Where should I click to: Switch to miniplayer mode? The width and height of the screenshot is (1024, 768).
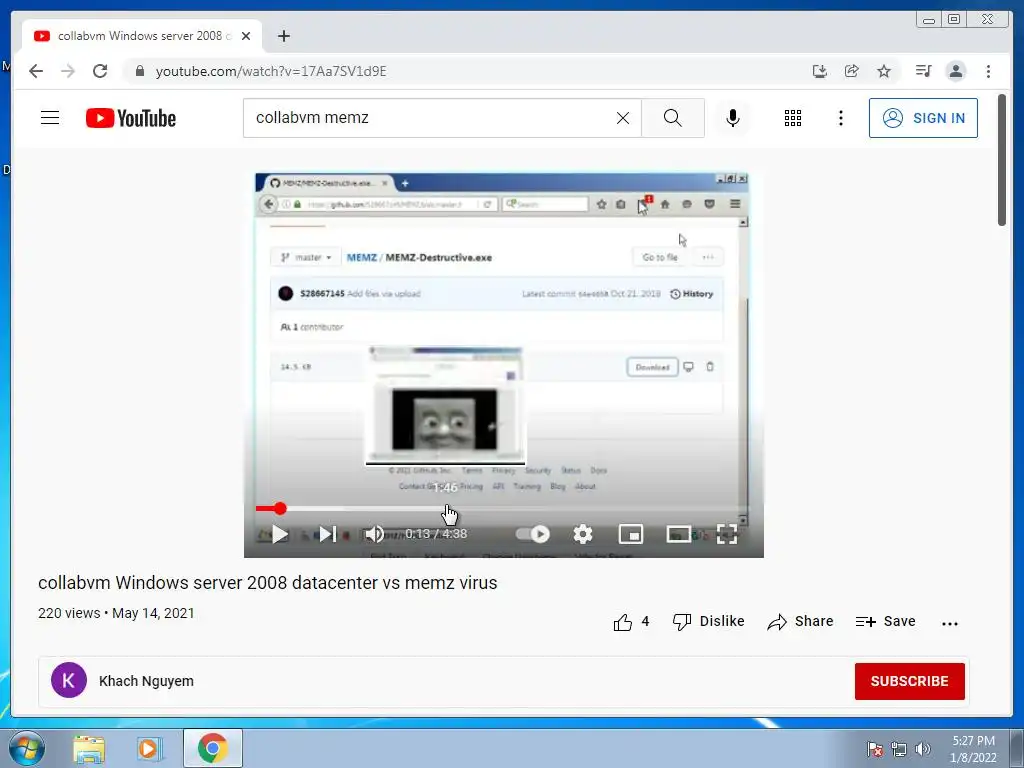631,534
